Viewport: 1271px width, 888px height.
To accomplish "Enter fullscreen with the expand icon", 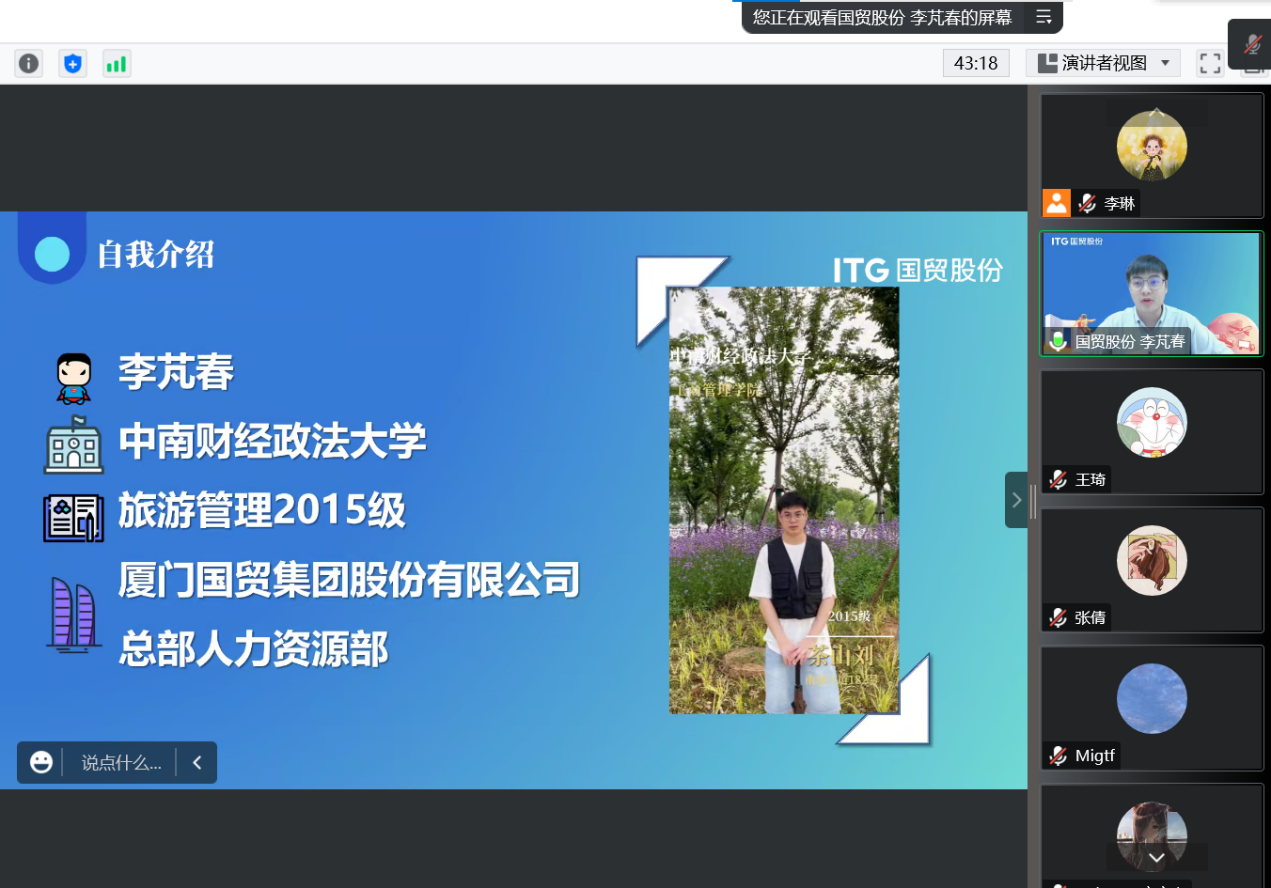I will click(x=1210, y=63).
